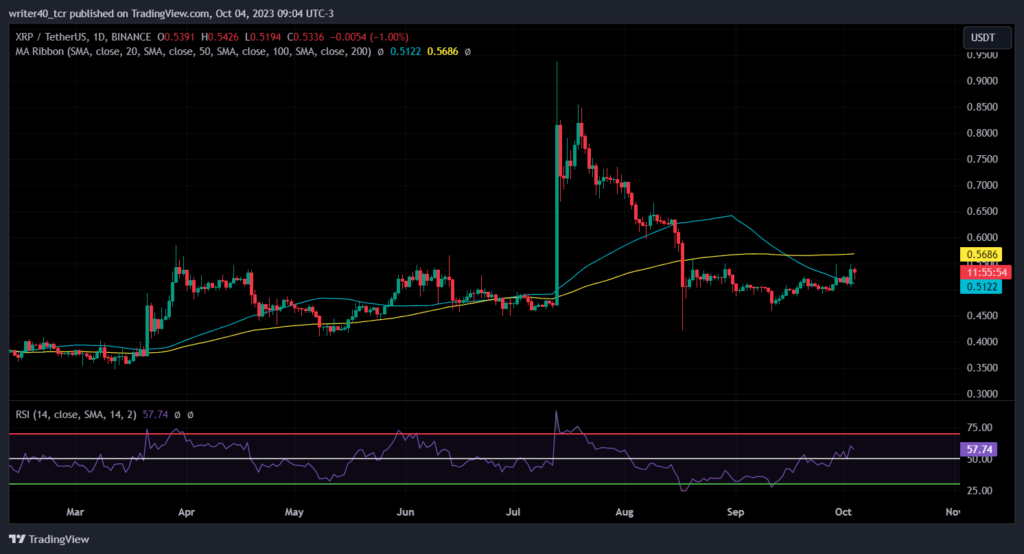This screenshot has height=554, width=1024.
Task: Select the low value L0.5194
Action: point(263,37)
